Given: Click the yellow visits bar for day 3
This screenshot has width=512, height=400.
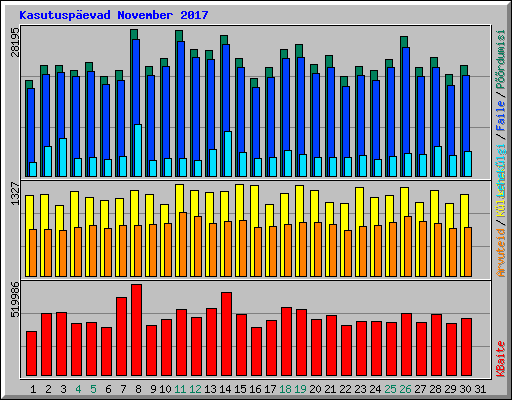Looking at the screenshot, I should [x=59, y=218].
